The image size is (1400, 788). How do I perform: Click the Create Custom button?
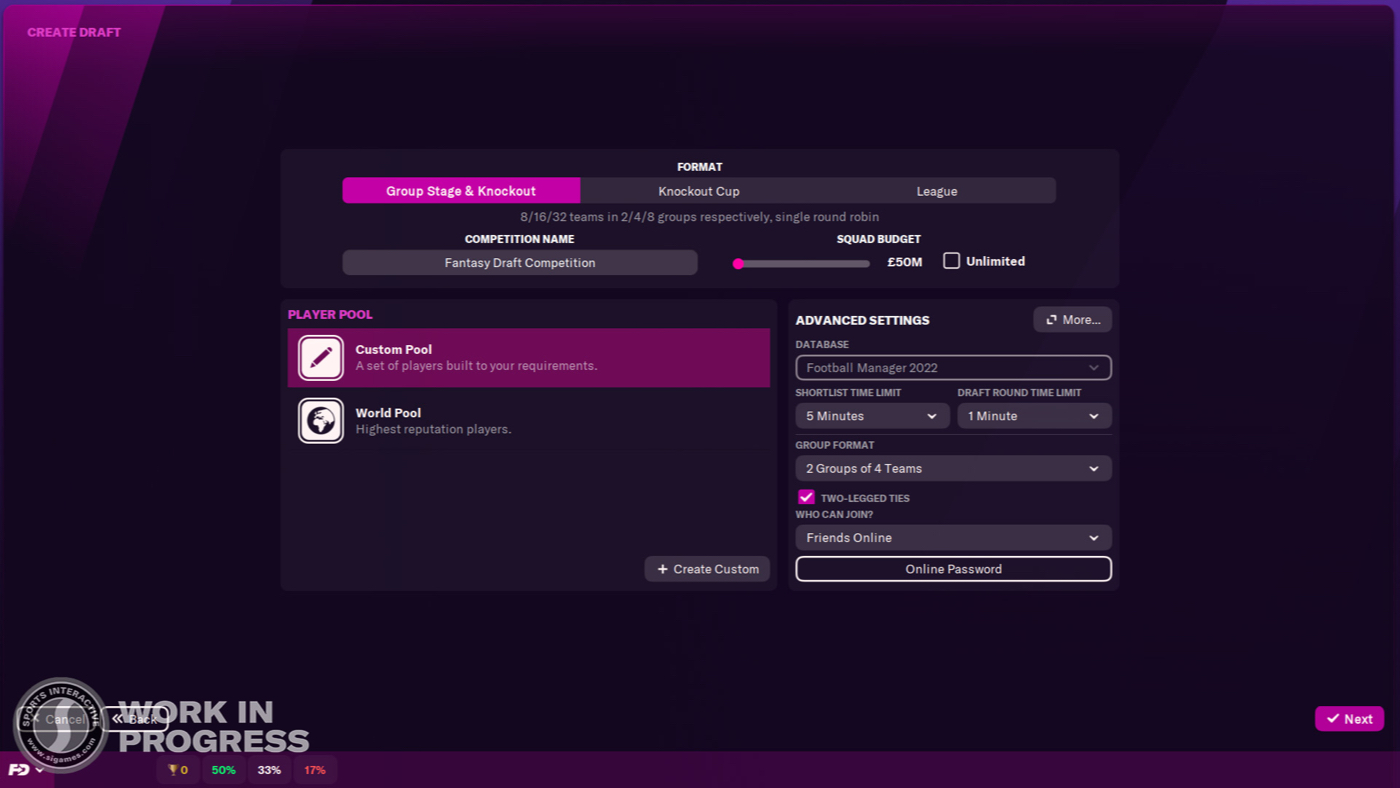pos(707,569)
